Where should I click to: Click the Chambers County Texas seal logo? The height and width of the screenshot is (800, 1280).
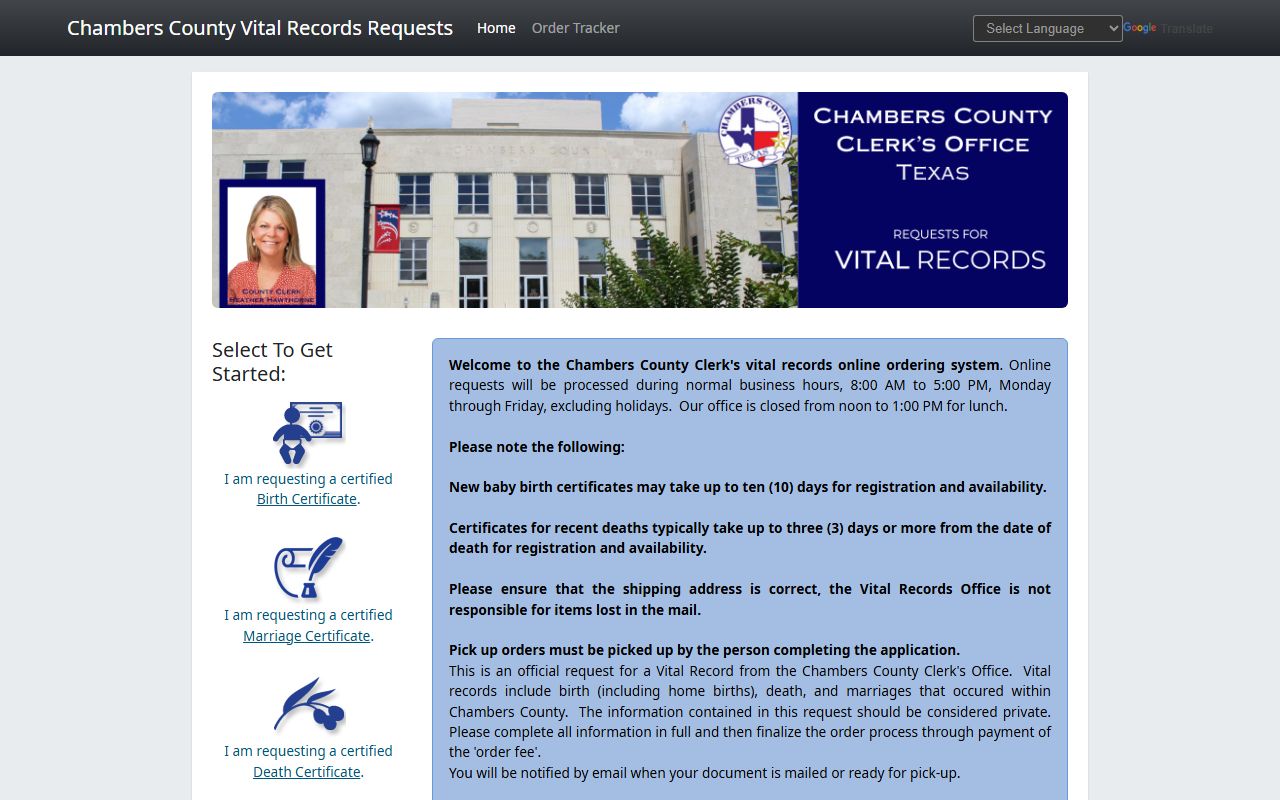[x=756, y=132]
